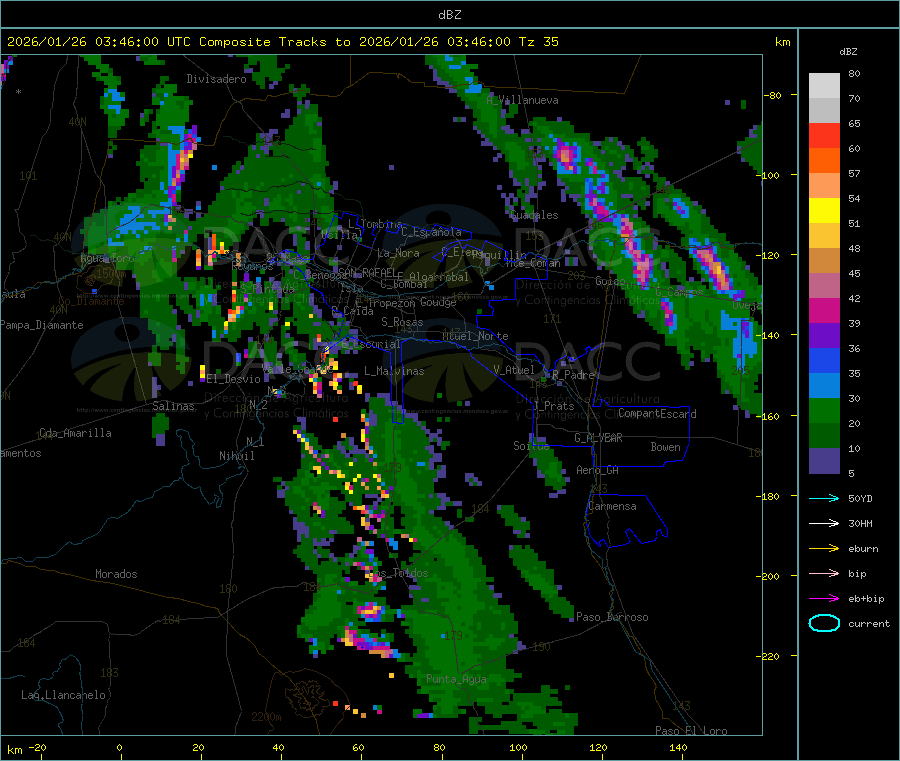Click the purple 5 dBZ legend color

[824, 461]
